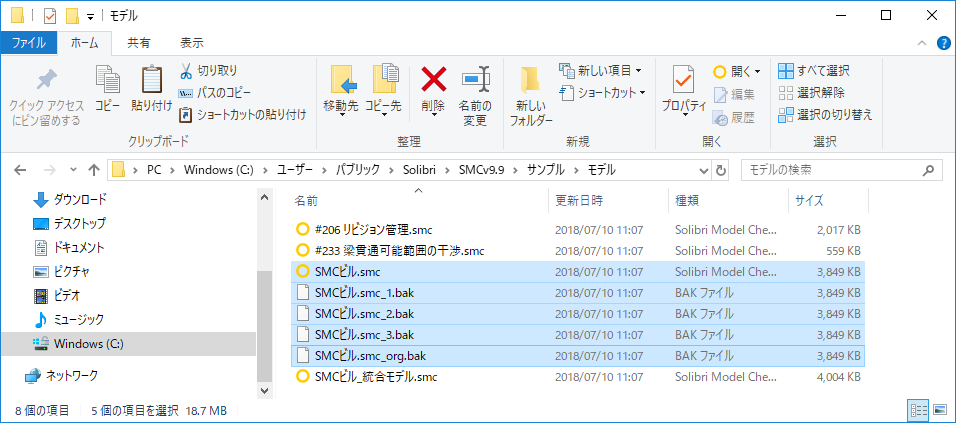Image resolution: width=956 pixels, height=423 pixels.
Task: Switch to the 表示 tab
Action: pyautogui.click(x=192, y=43)
